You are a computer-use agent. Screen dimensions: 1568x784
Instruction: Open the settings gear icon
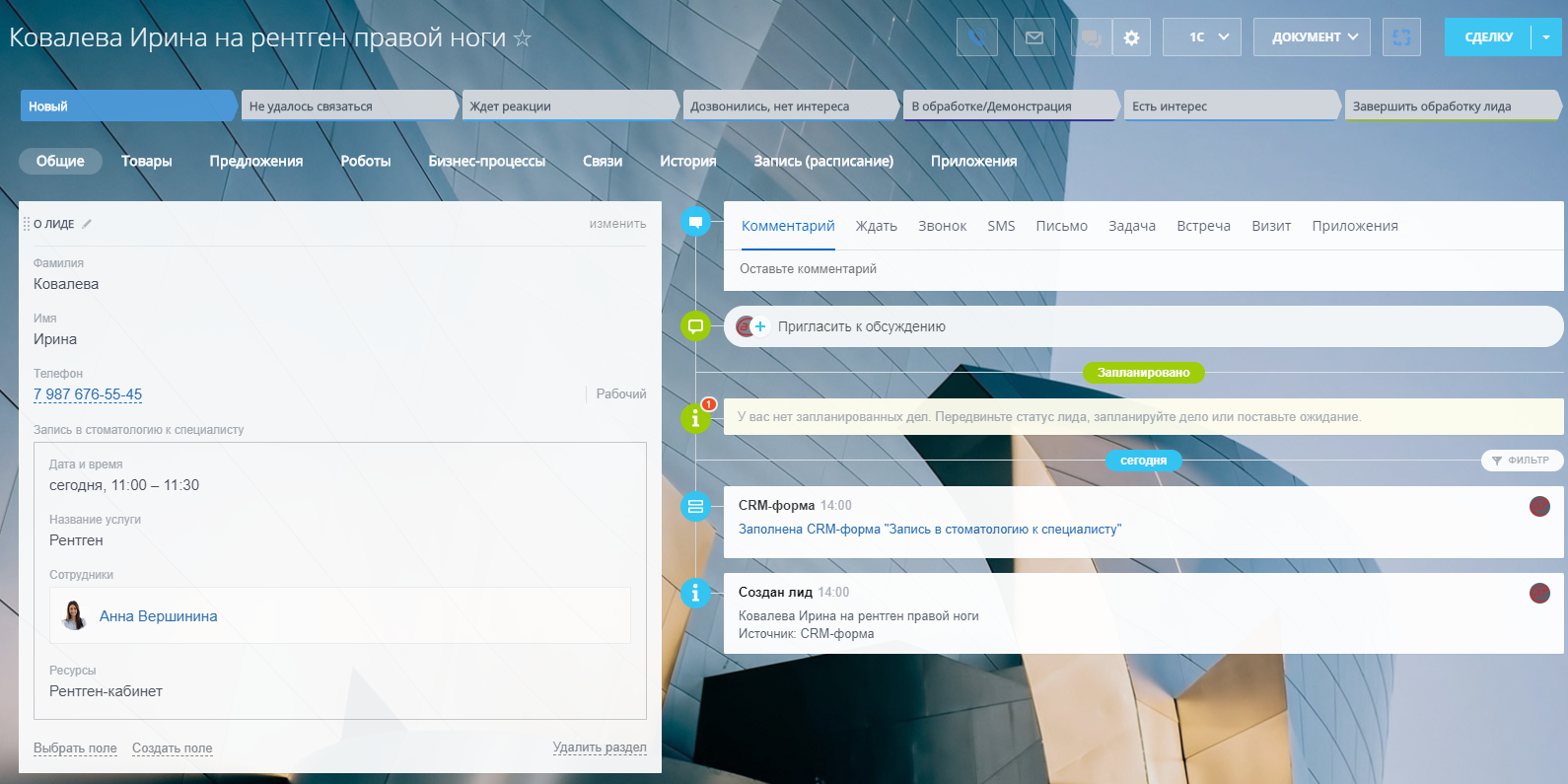tap(1132, 37)
